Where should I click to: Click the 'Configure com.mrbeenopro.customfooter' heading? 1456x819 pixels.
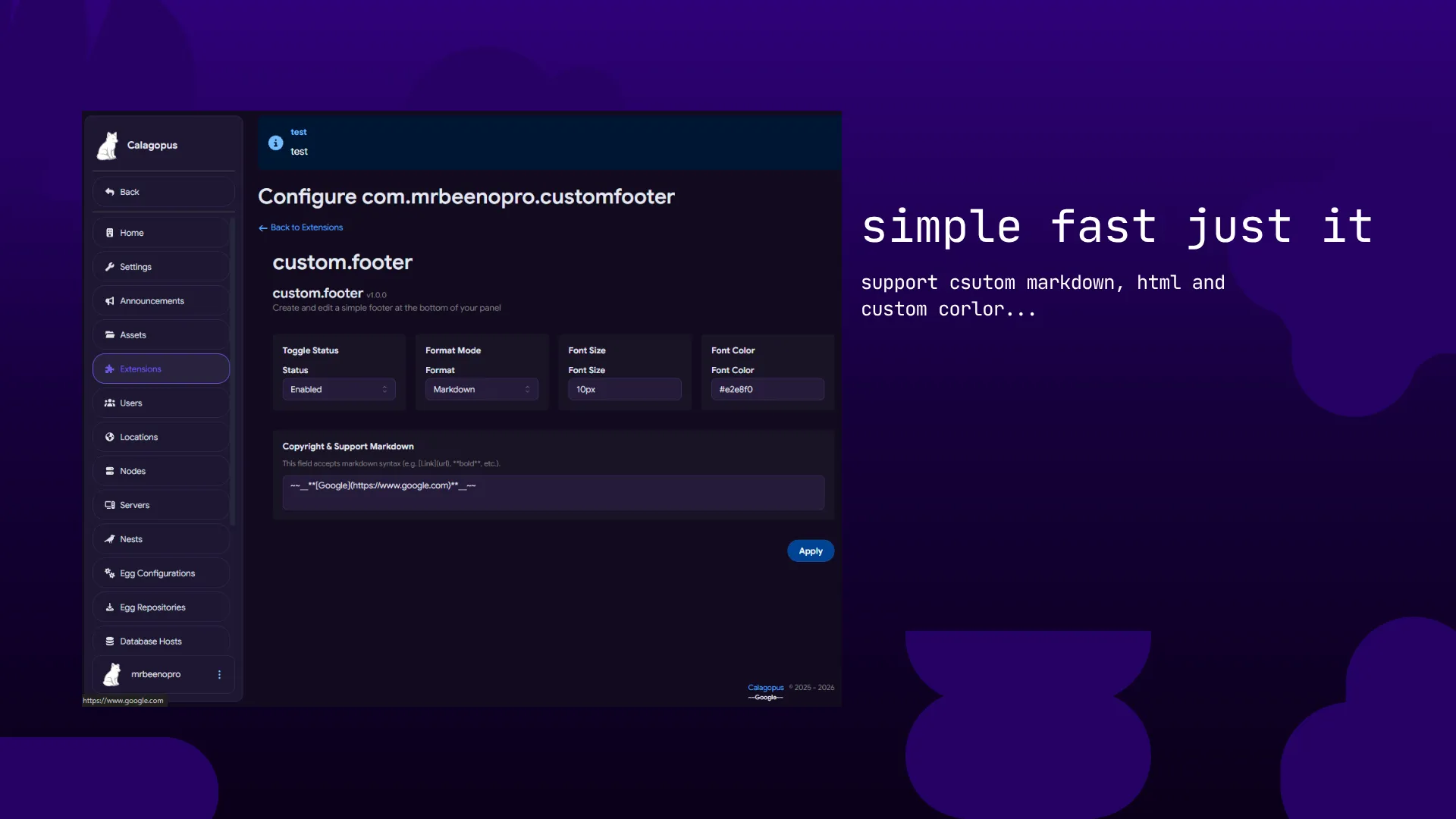click(466, 196)
